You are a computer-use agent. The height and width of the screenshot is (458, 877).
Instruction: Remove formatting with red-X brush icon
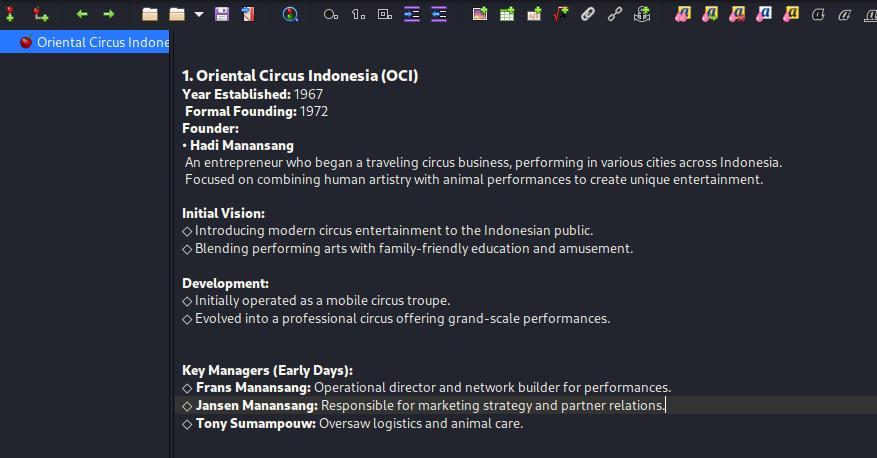[737, 14]
